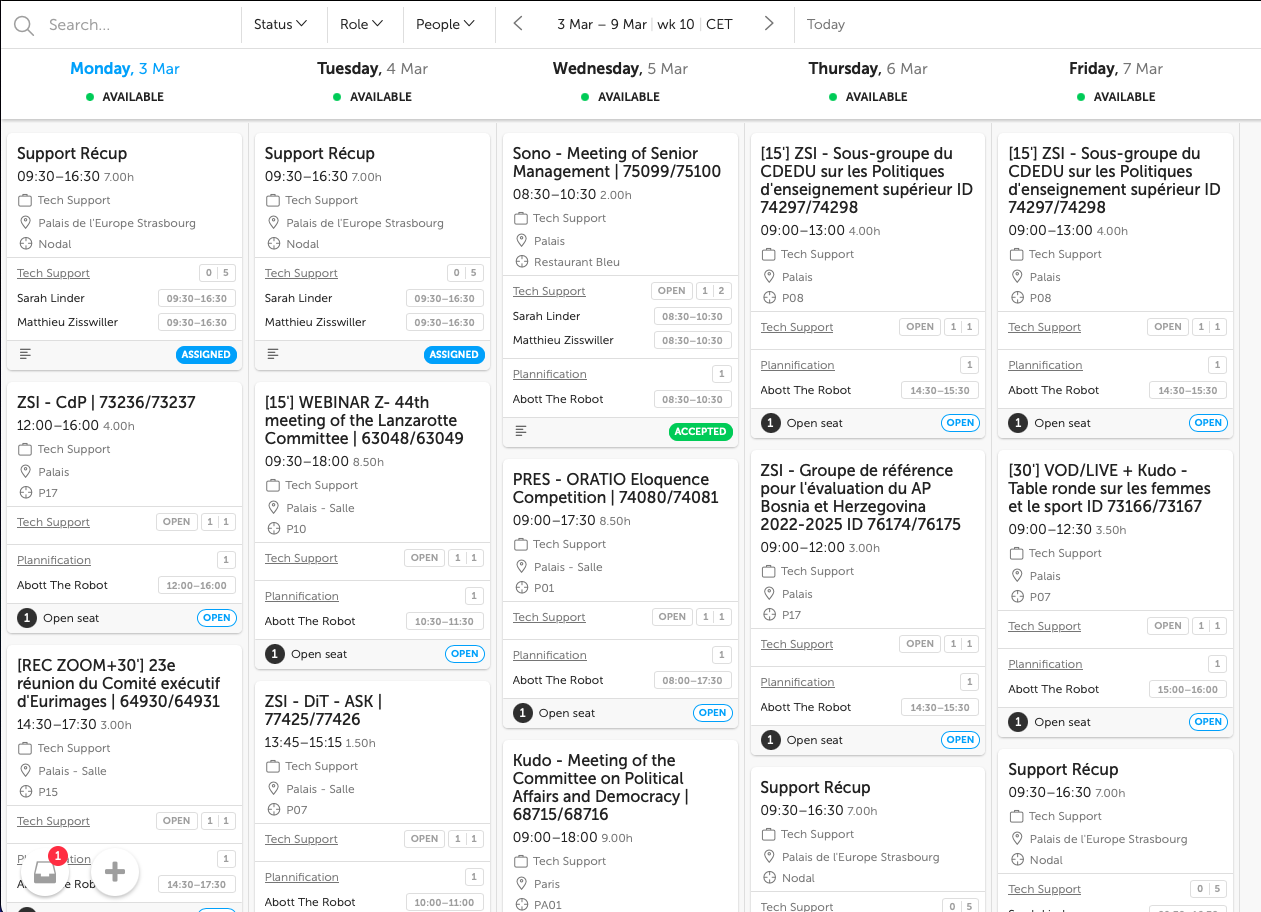
Task: Open notes icon on Sono Meeting card
Action: (x=521, y=431)
